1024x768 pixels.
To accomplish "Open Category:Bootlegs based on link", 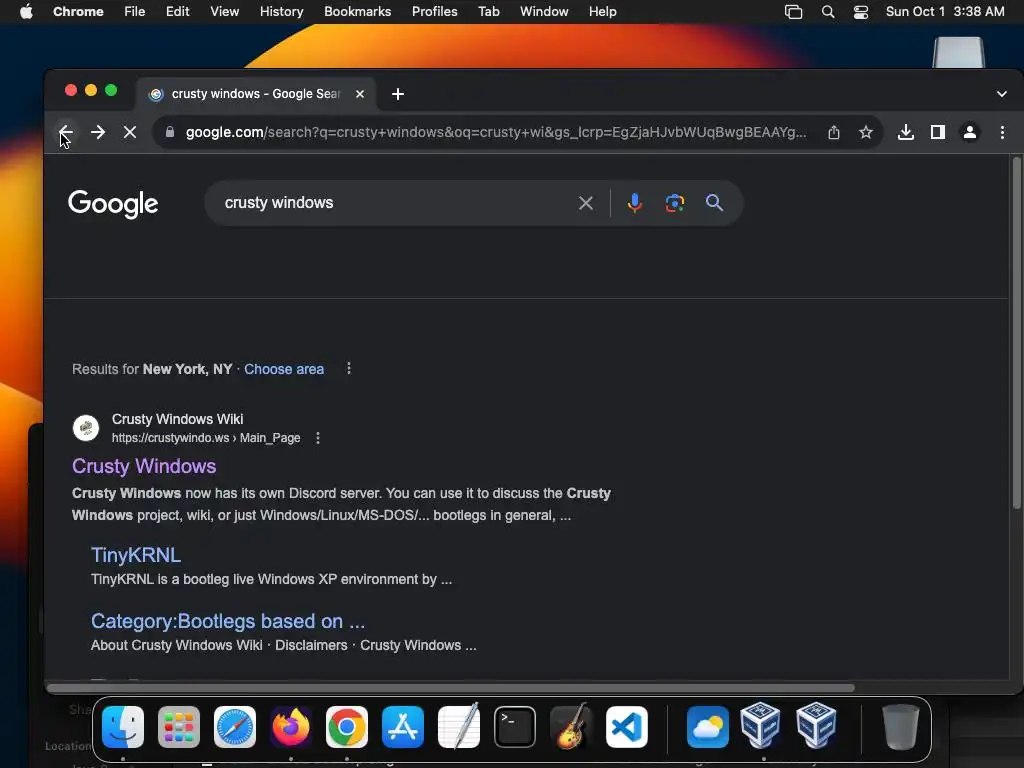I will (x=228, y=621).
